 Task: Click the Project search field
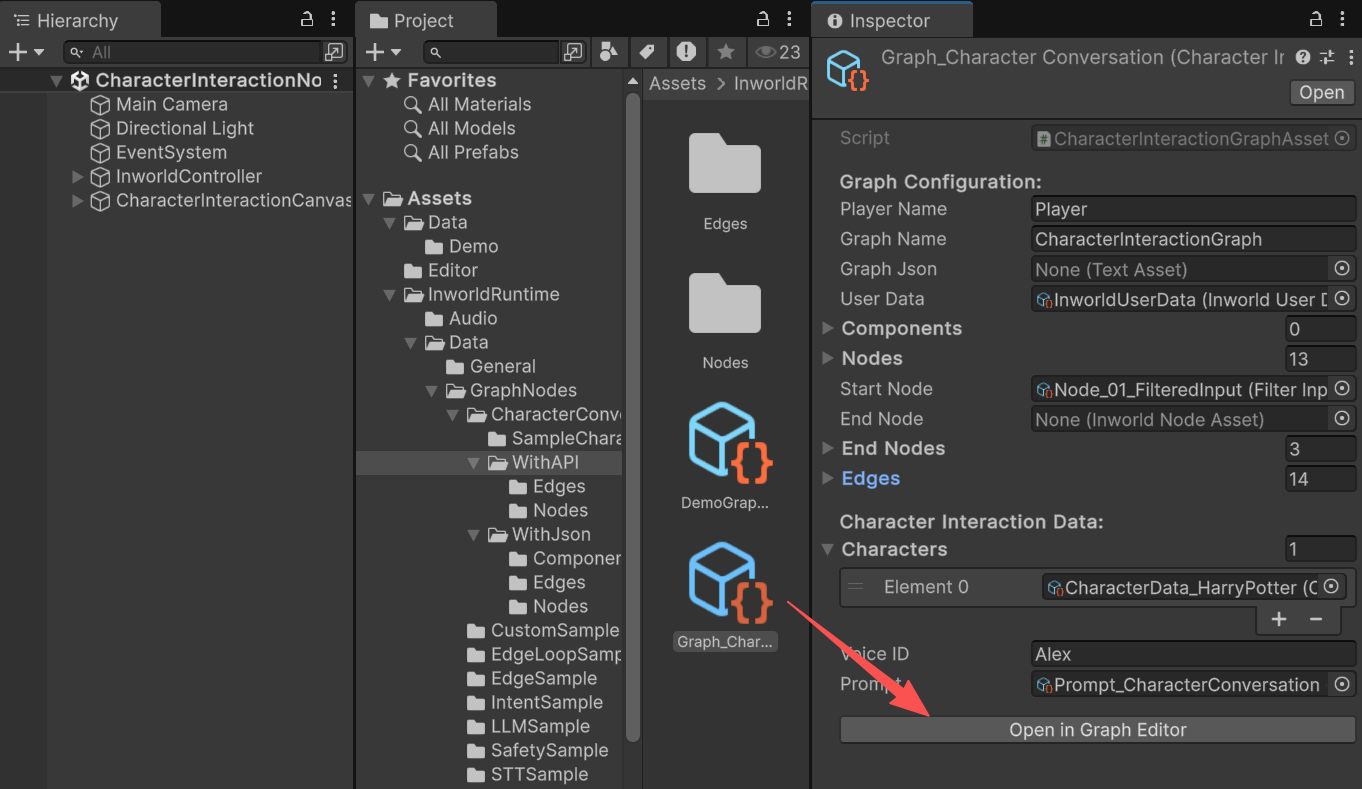tap(491, 52)
